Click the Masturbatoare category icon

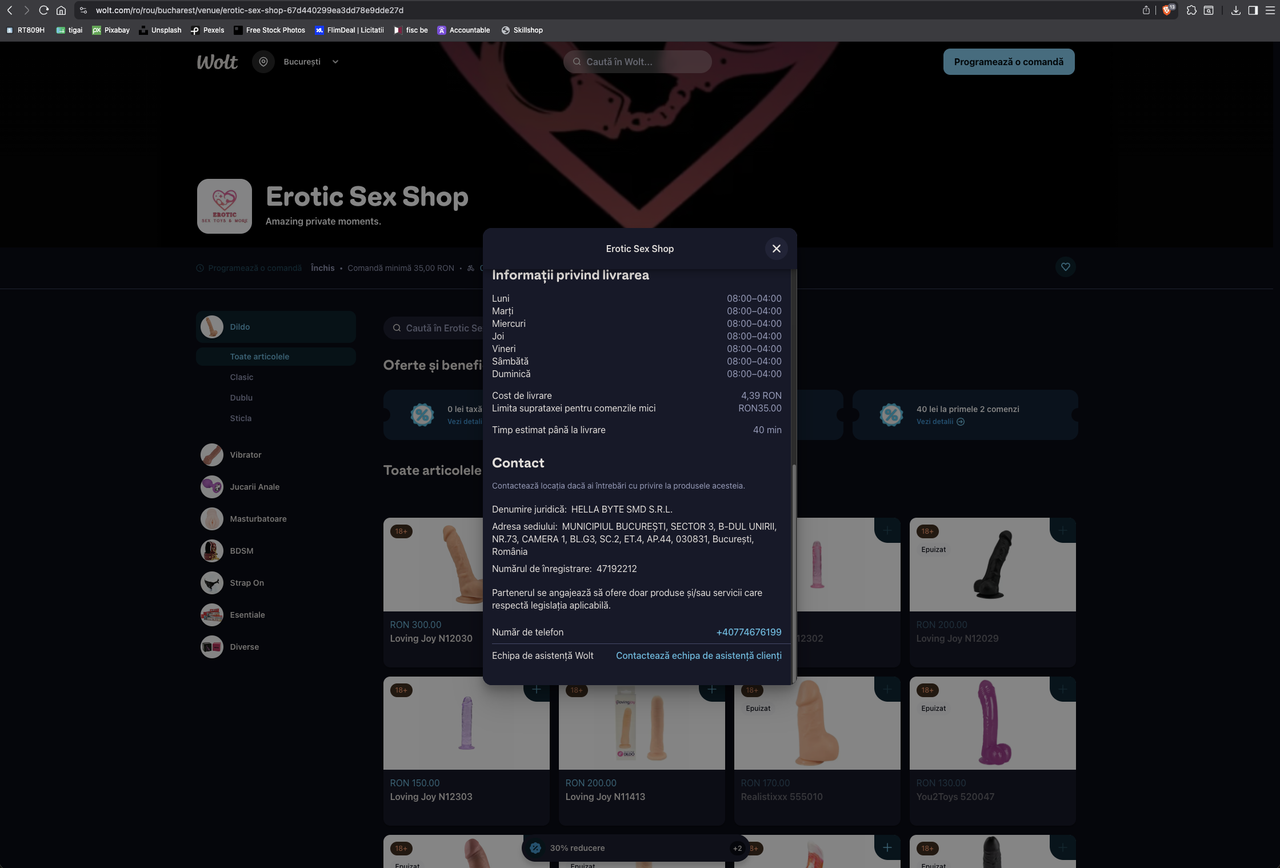212,519
